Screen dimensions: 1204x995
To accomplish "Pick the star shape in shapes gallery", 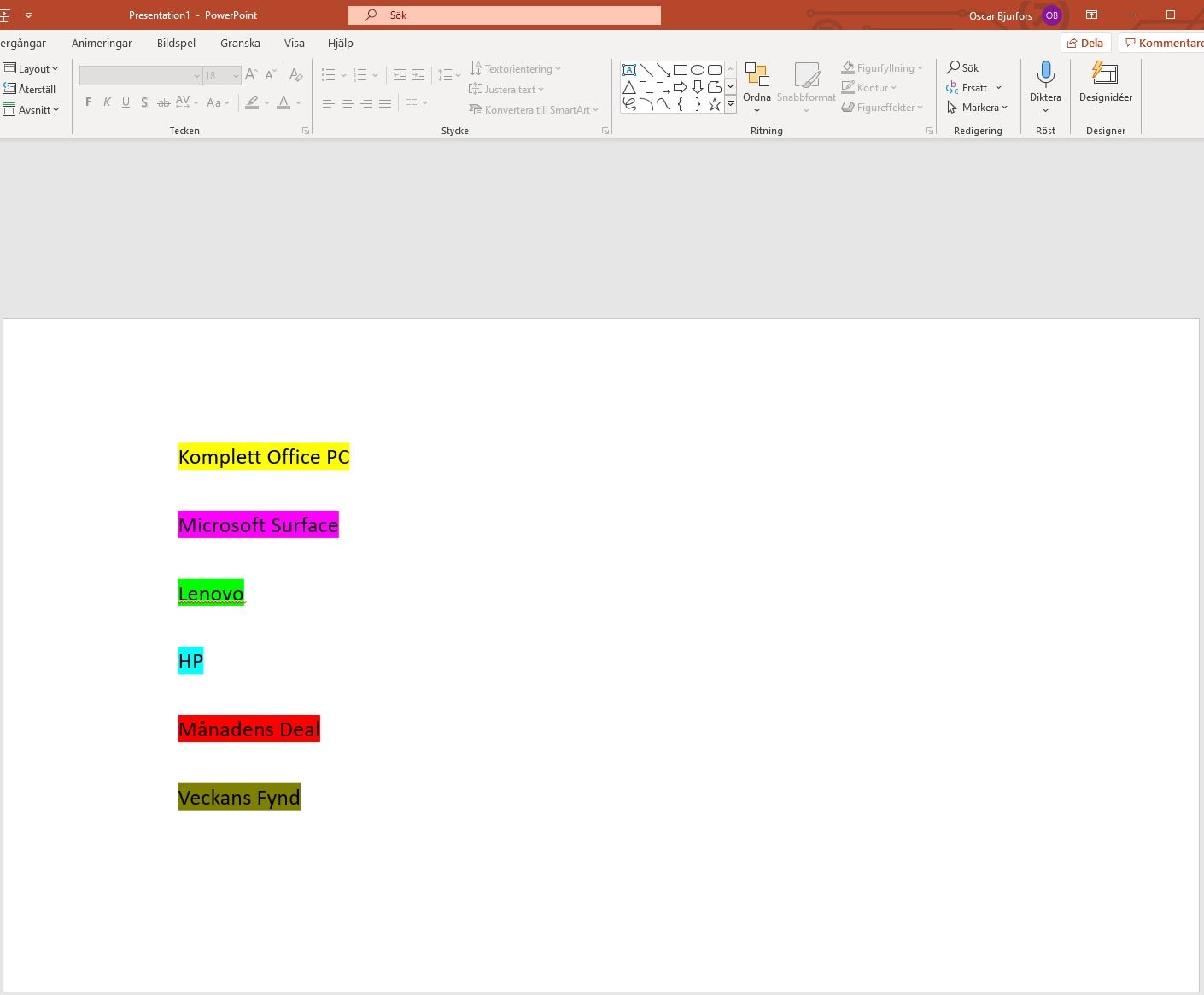I will pos(715,104).
